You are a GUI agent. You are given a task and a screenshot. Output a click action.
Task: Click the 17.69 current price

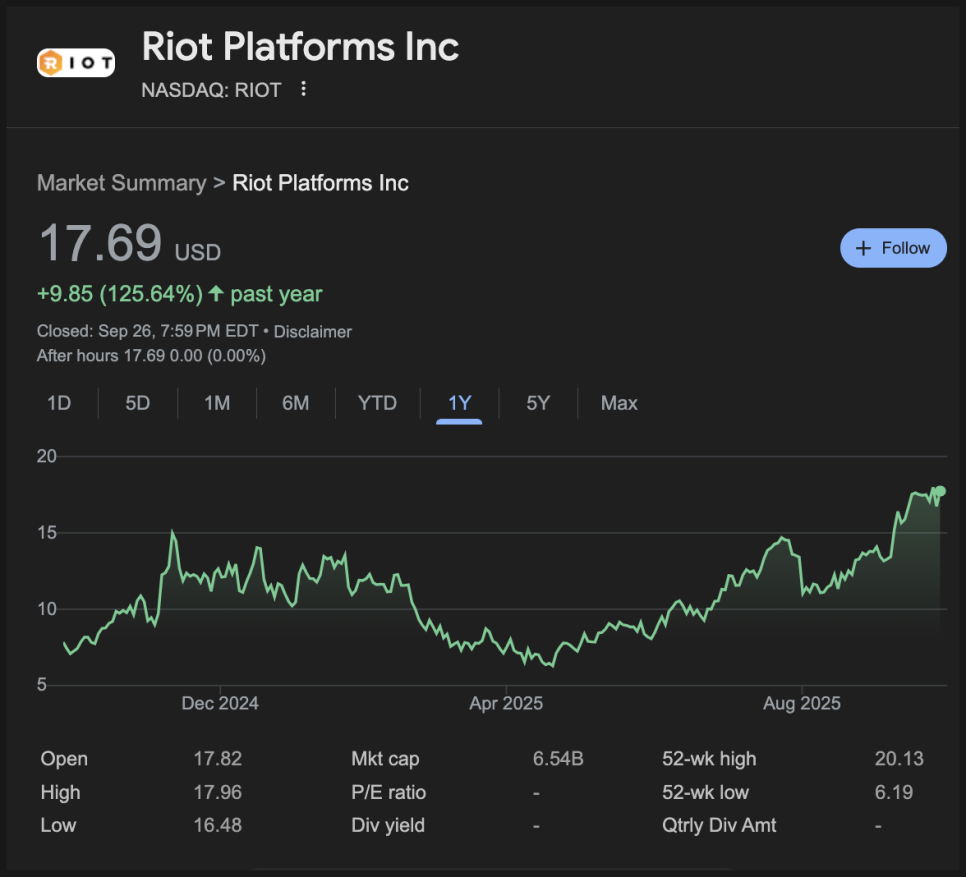pos(100,243)
